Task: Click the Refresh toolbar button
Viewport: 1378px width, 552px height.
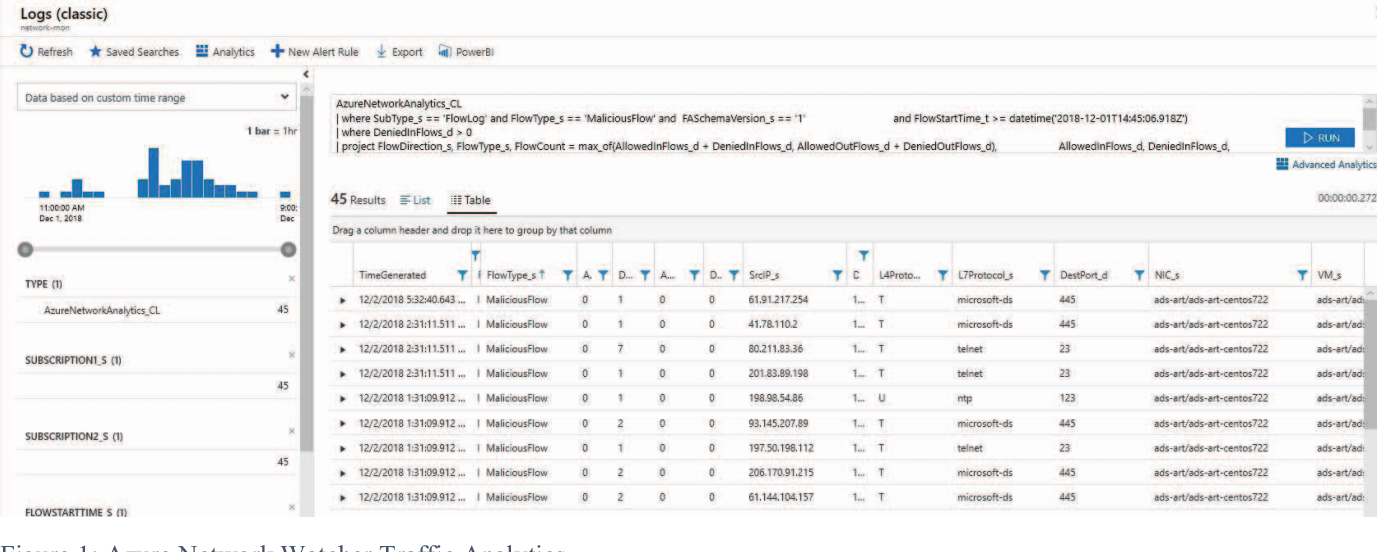Action: [47, 52]
